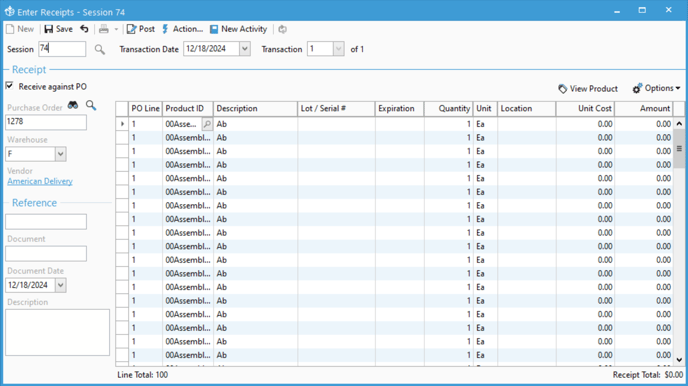This screenshot has height=386, width=688.
Task: Search sessions with magnifier icon
Action: click(x=100, y=49)
